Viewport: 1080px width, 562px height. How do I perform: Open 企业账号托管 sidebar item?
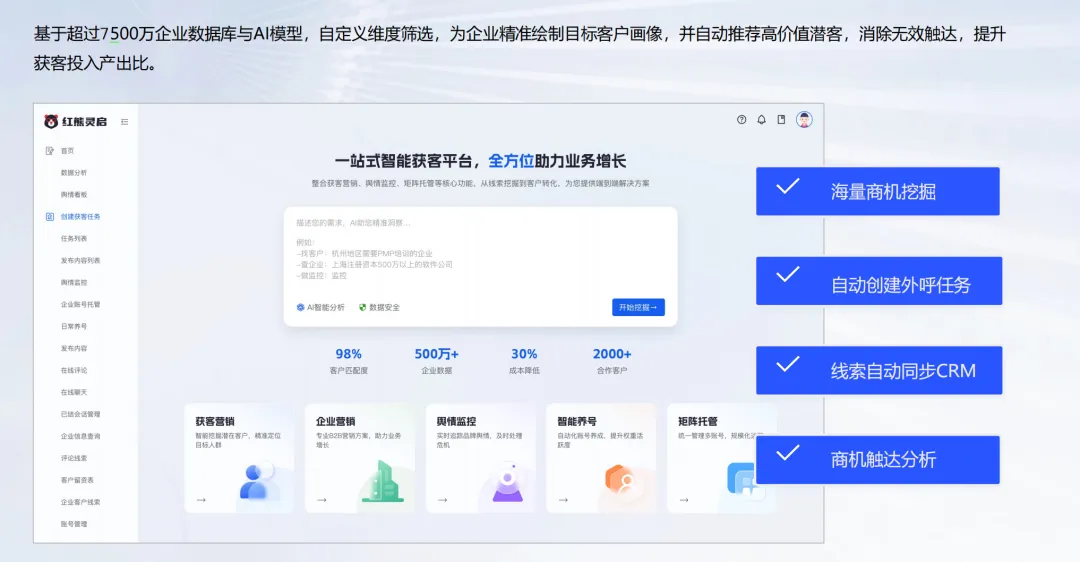[x=81, y=304]
